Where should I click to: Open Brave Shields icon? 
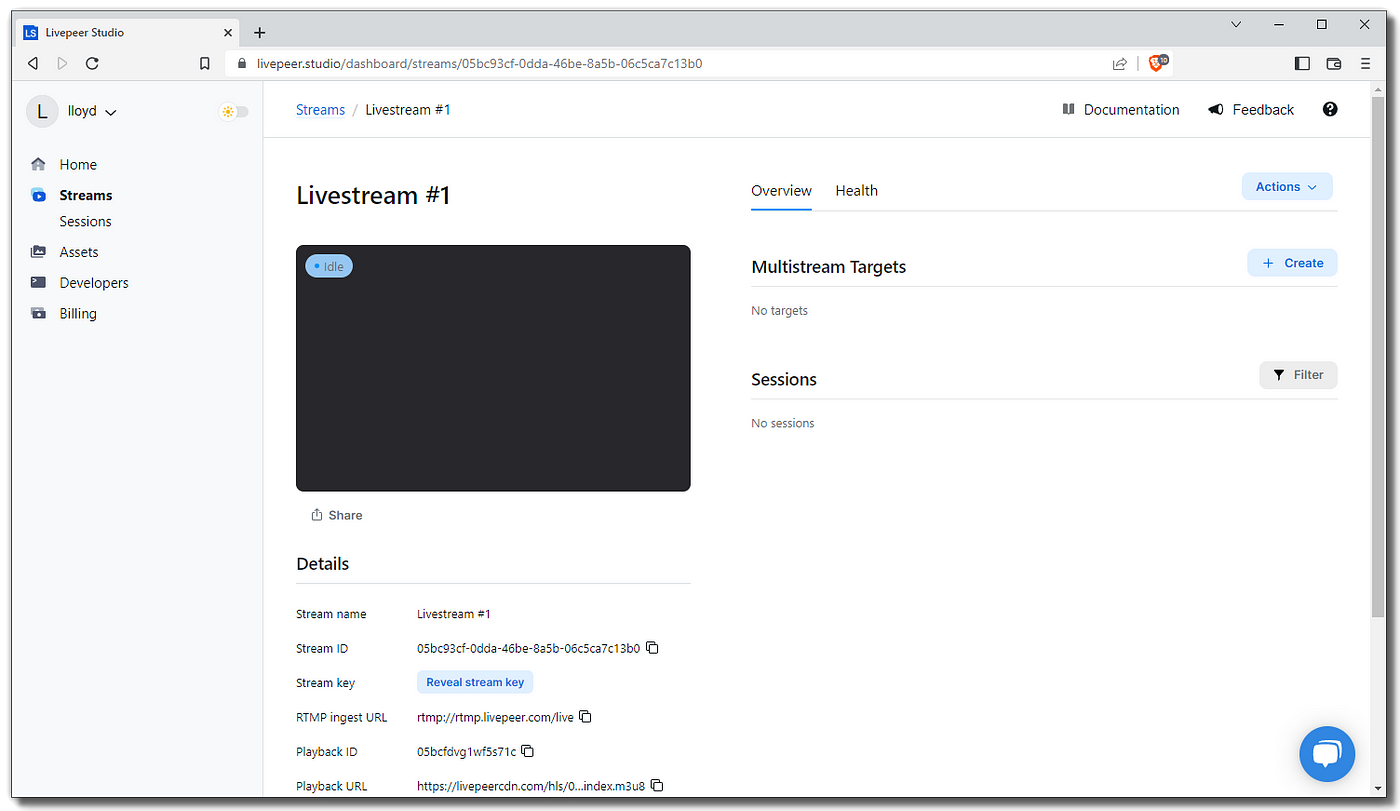pyautogui.click(x=1158, y=63)
